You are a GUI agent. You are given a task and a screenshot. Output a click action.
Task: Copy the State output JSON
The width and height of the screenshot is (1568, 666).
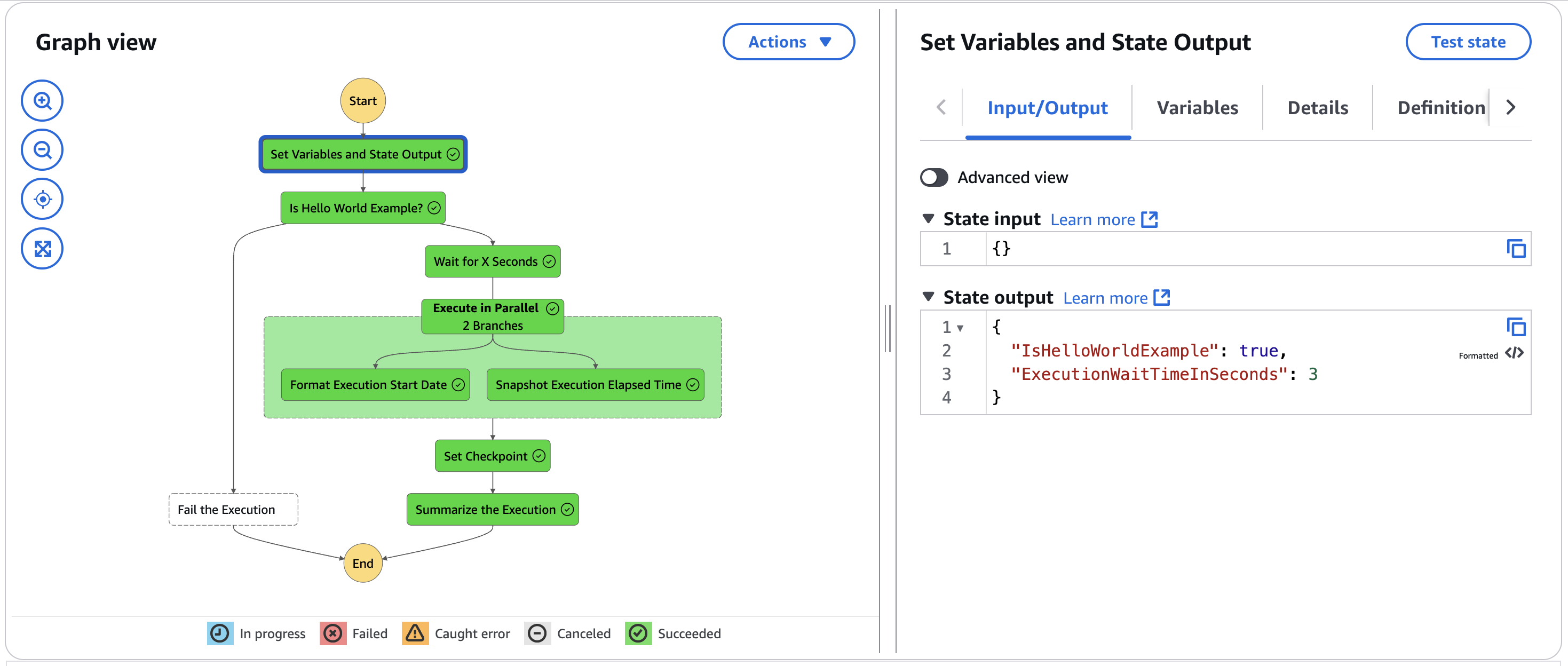point(1515,327)
